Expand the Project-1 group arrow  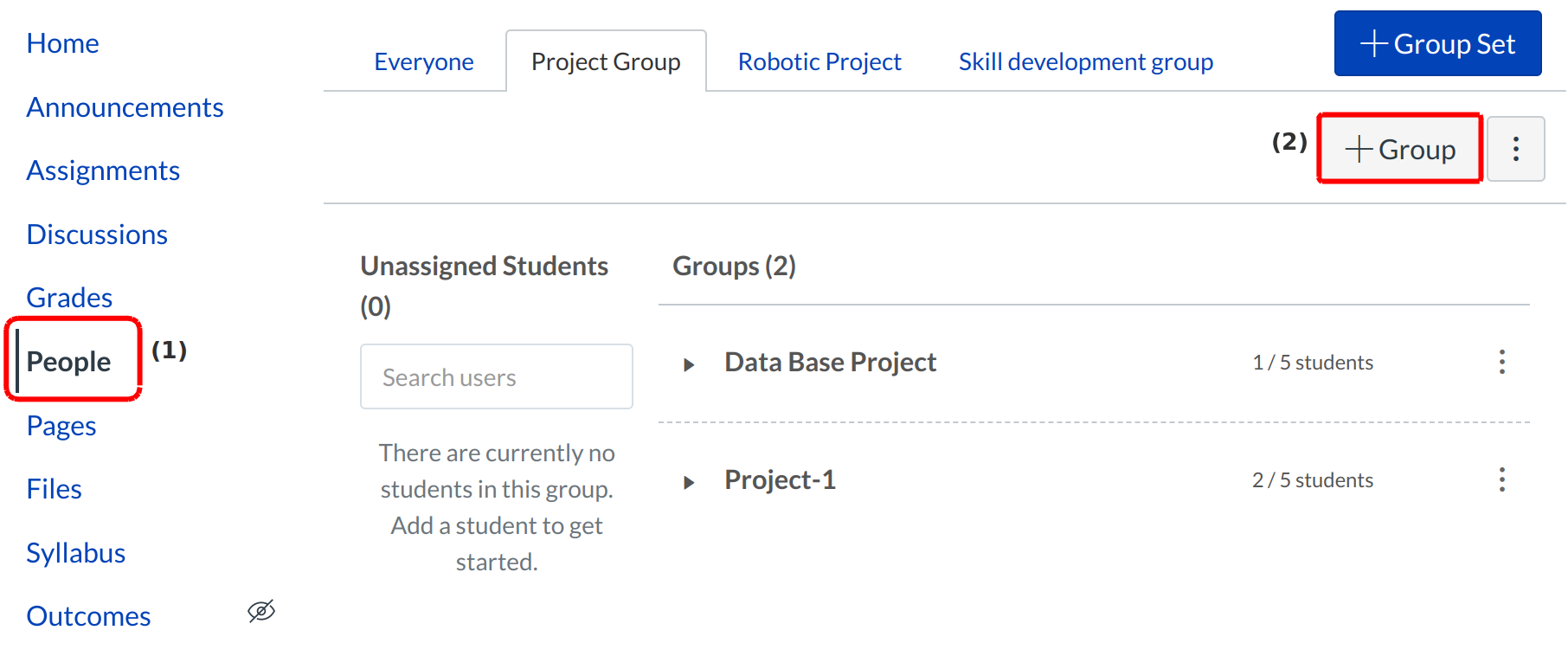click(x=689, y=482)
